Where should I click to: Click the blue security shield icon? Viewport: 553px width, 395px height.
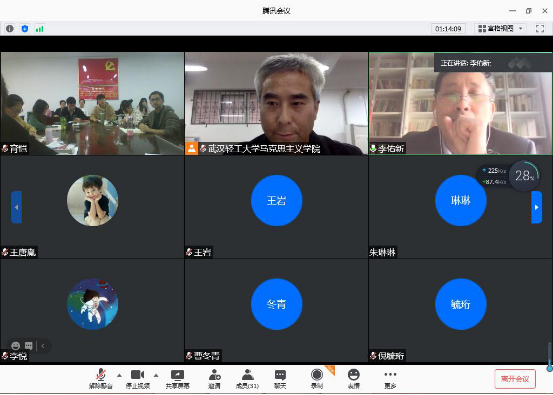click(x=25, y=29)
